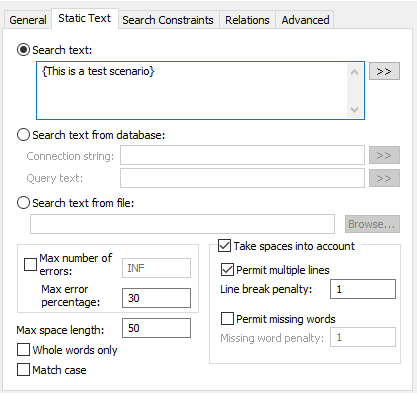Click the search text file path field
The image size is (417, 393).
pyautogui.click(x=182, y=224)
